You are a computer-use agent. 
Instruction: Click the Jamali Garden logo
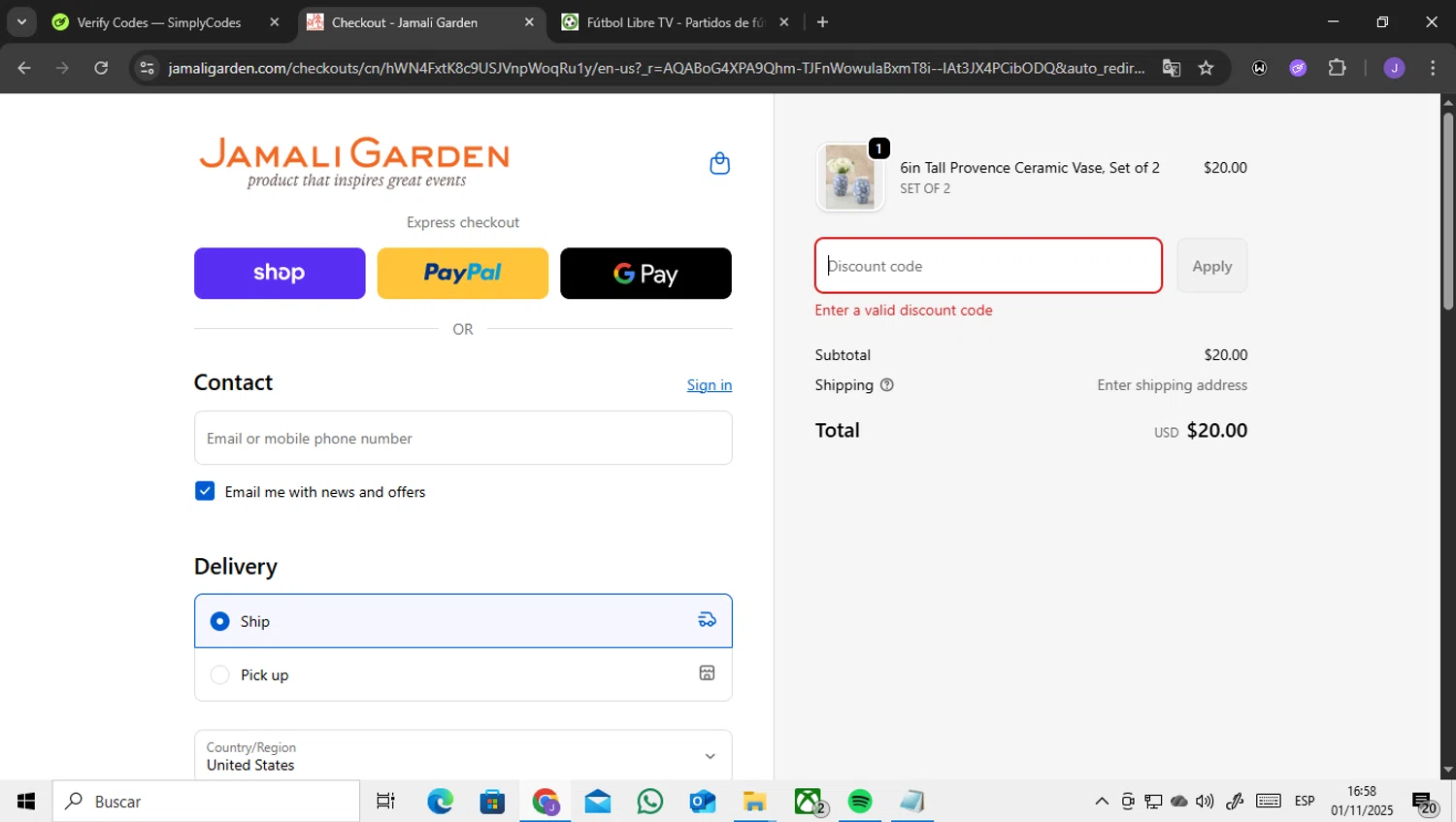(x=354, y=163)
